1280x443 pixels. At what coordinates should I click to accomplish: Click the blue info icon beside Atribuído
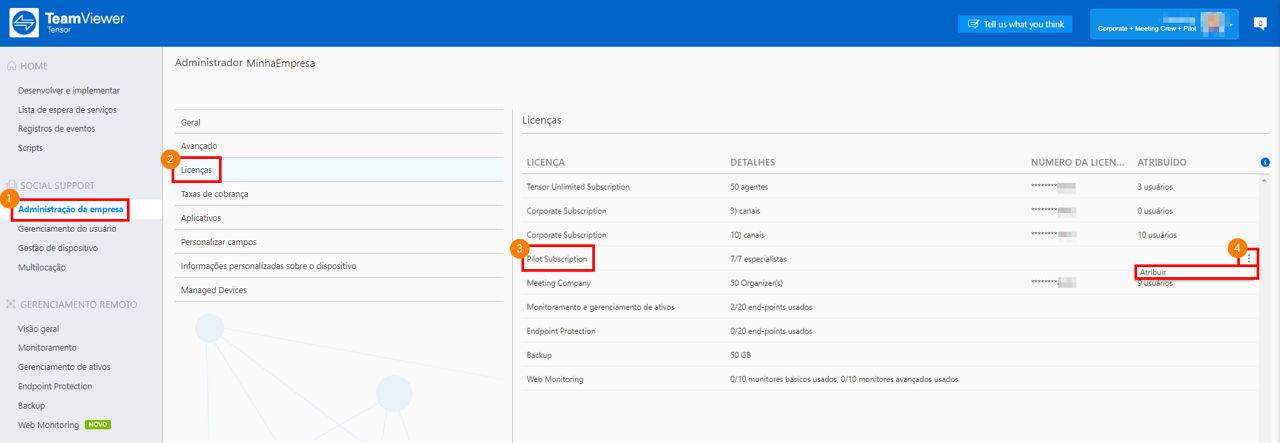point(1265,162)
